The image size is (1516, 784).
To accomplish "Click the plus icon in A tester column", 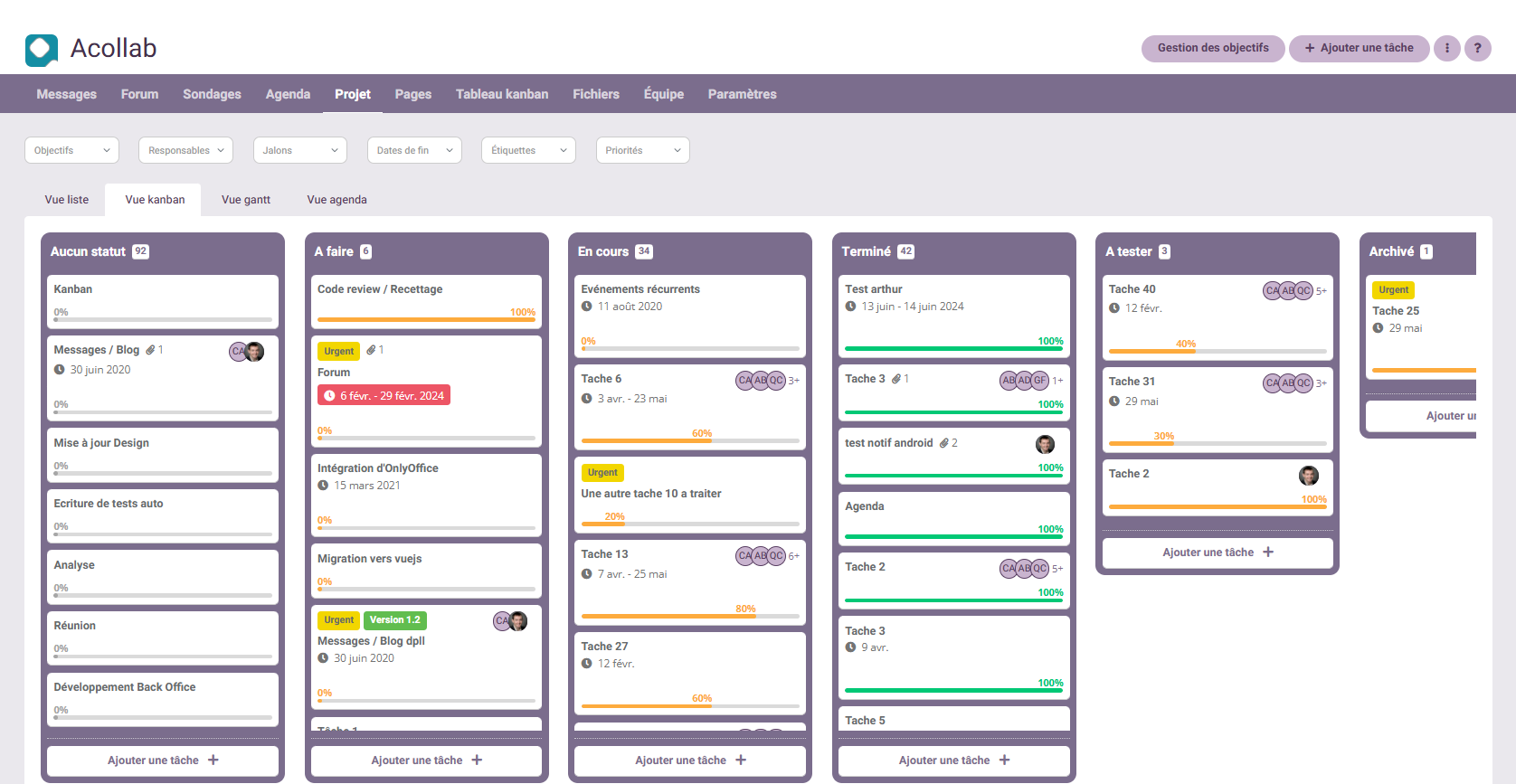I will 1268,553.
